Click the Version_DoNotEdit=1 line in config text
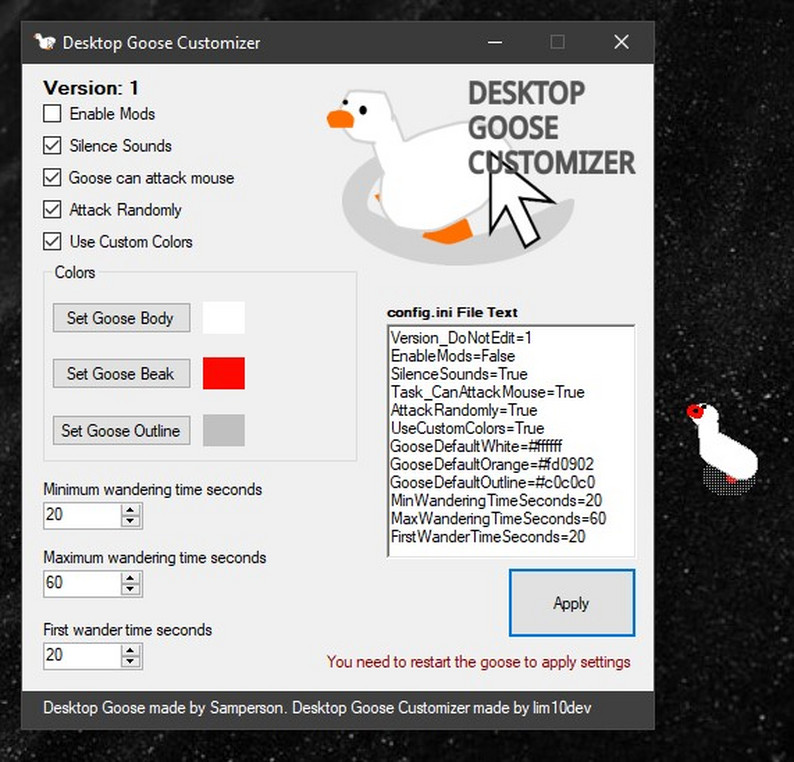The image size is (794, 762). click(461, 338)
